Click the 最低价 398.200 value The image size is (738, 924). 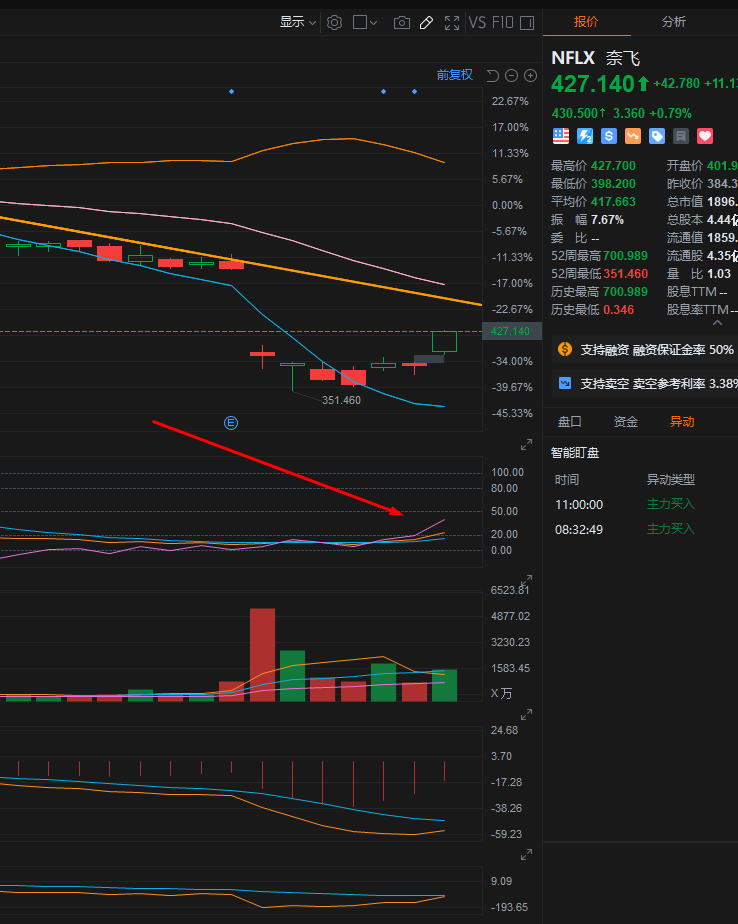(x=613, y=184)
